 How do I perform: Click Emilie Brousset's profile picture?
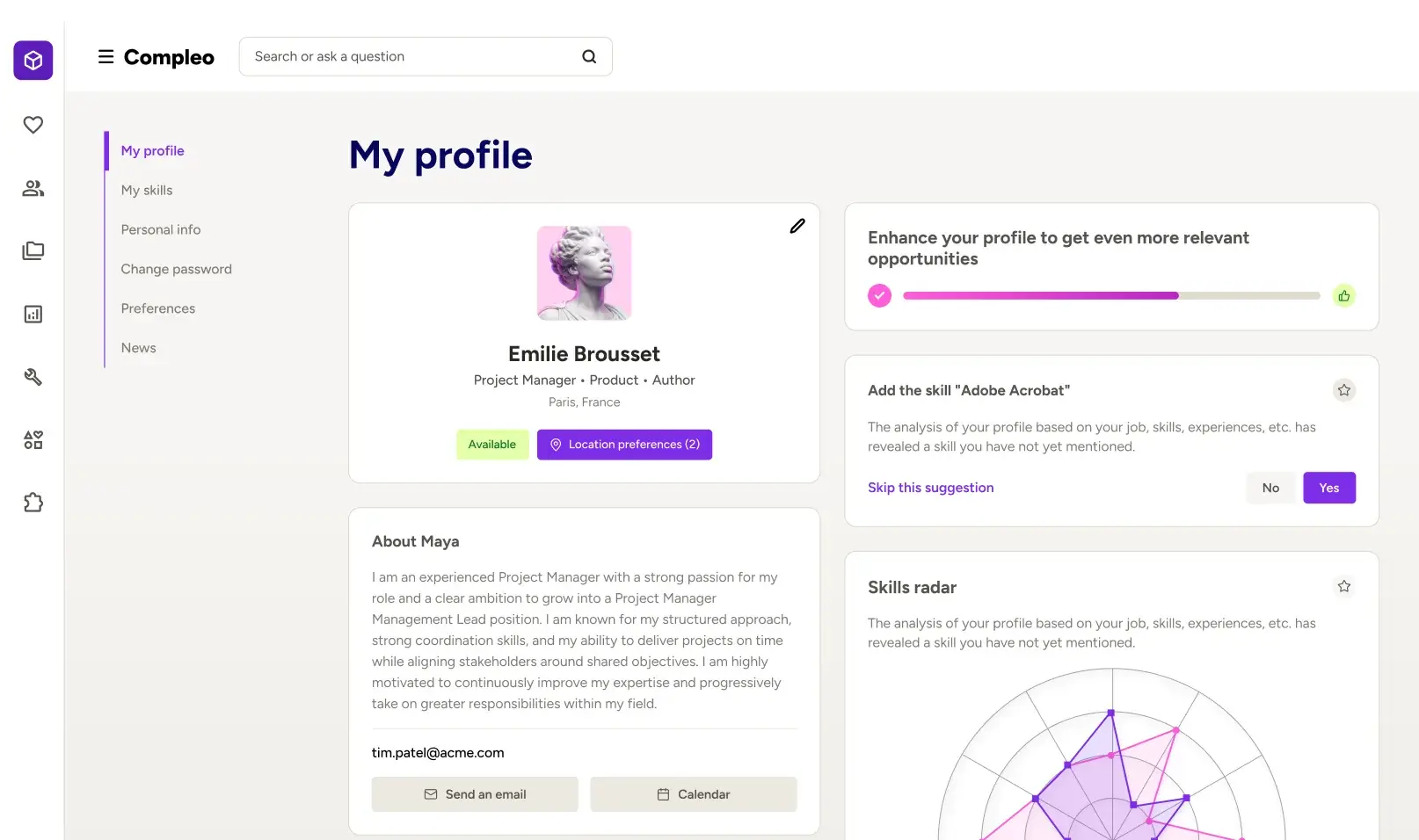(585, 273)
